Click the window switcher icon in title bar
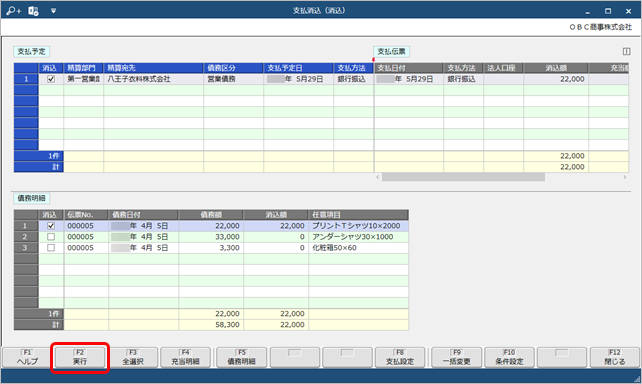The width and height of the screenshot is (642, 384). 34,11
